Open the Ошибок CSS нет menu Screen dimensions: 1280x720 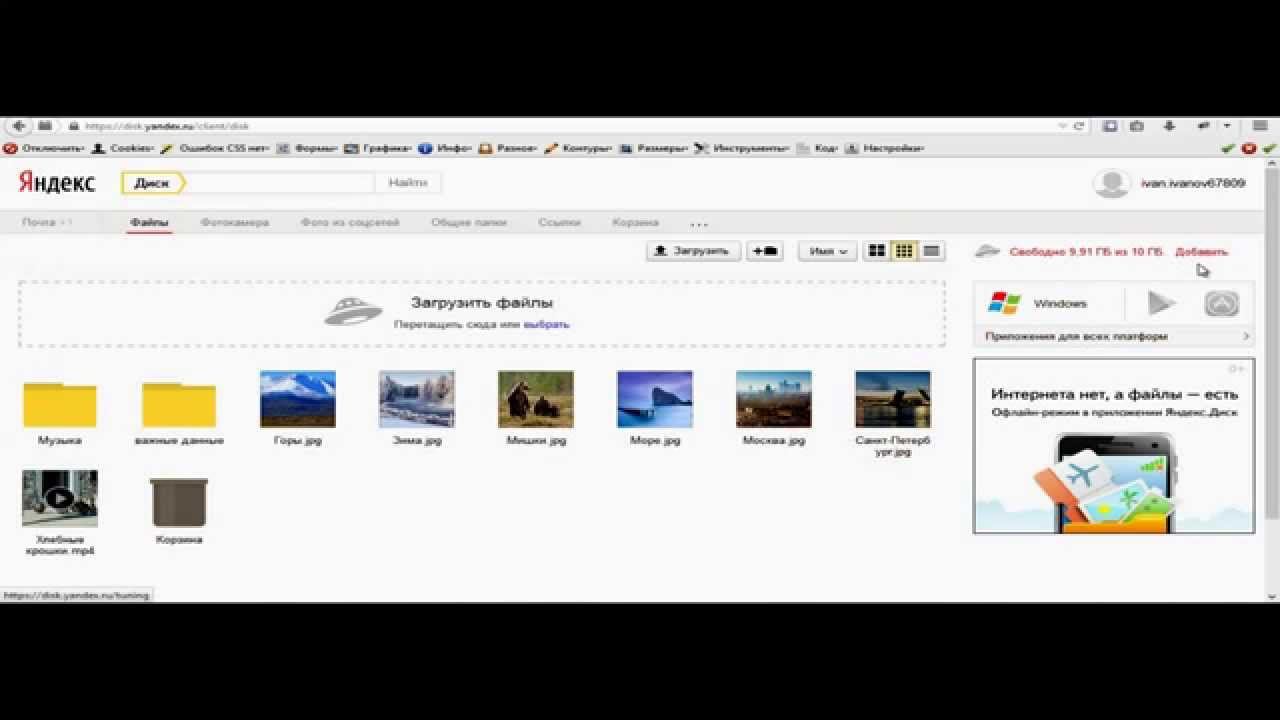[216, 148]
